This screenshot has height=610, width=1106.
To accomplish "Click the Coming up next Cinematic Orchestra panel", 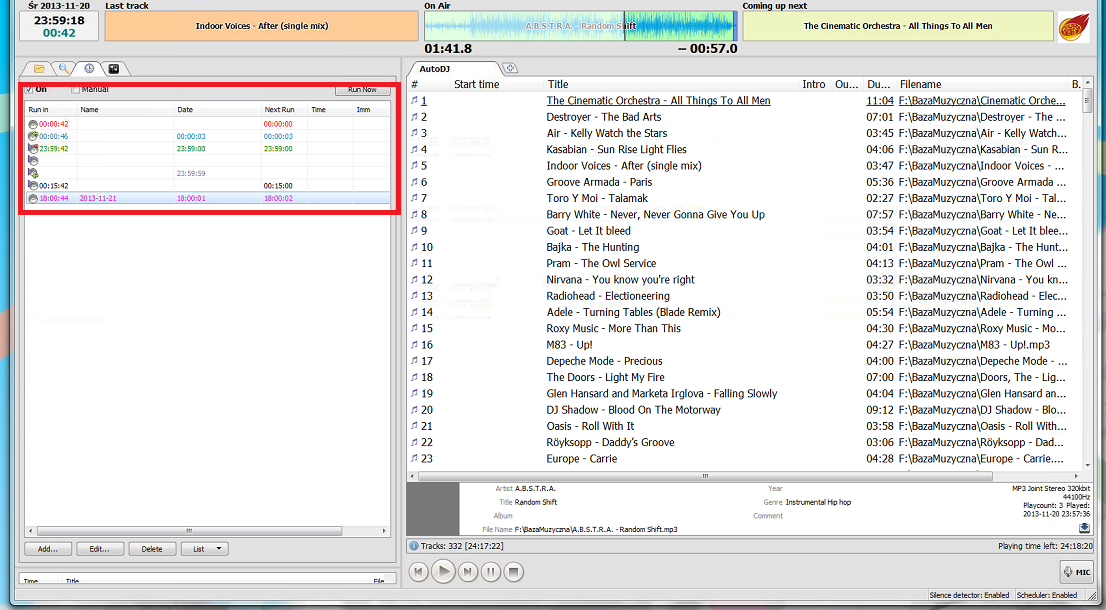I will click(x=898, y=26).
